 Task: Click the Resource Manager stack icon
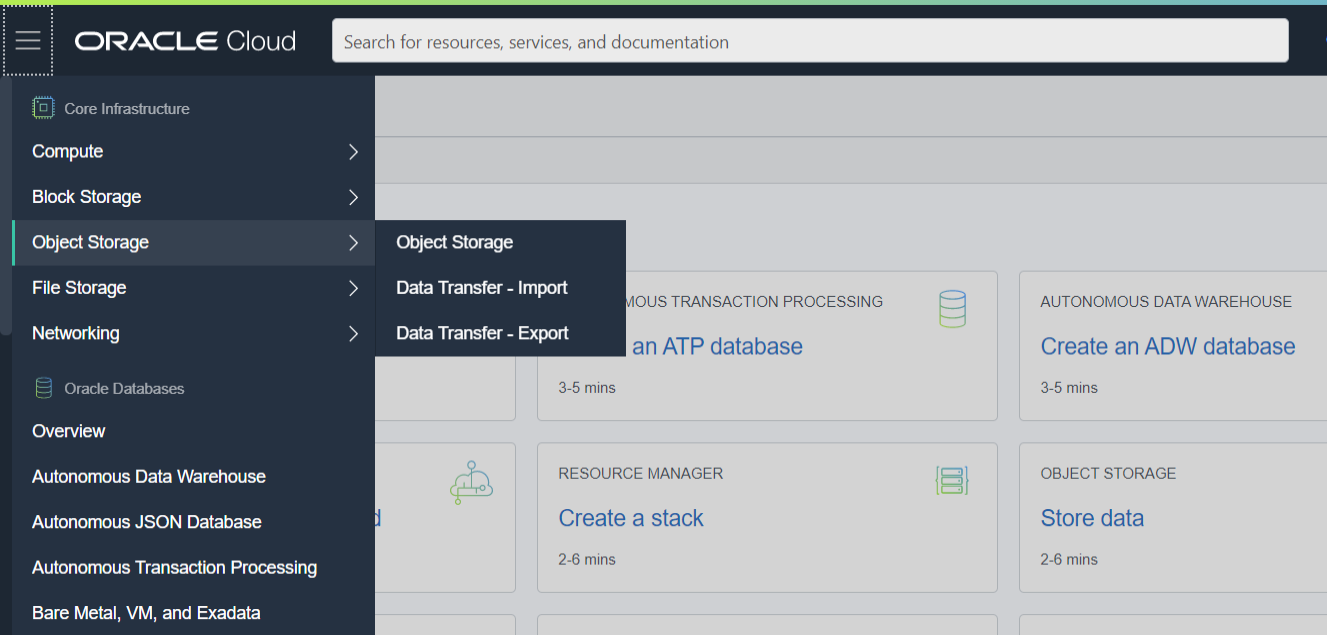coord(953,481)
